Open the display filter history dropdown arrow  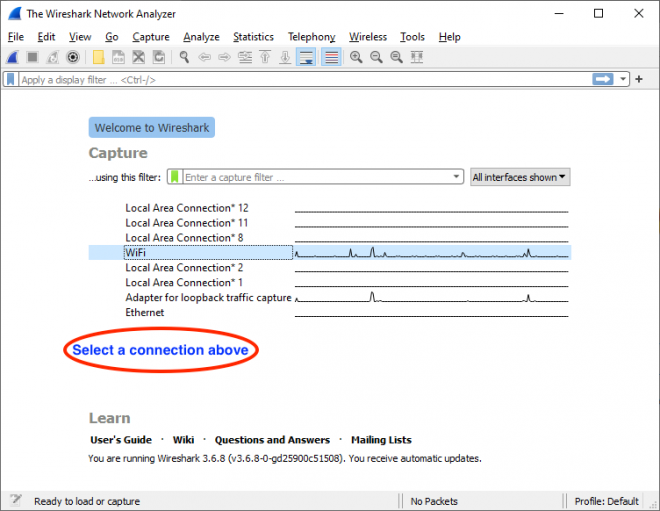[623, 79]
